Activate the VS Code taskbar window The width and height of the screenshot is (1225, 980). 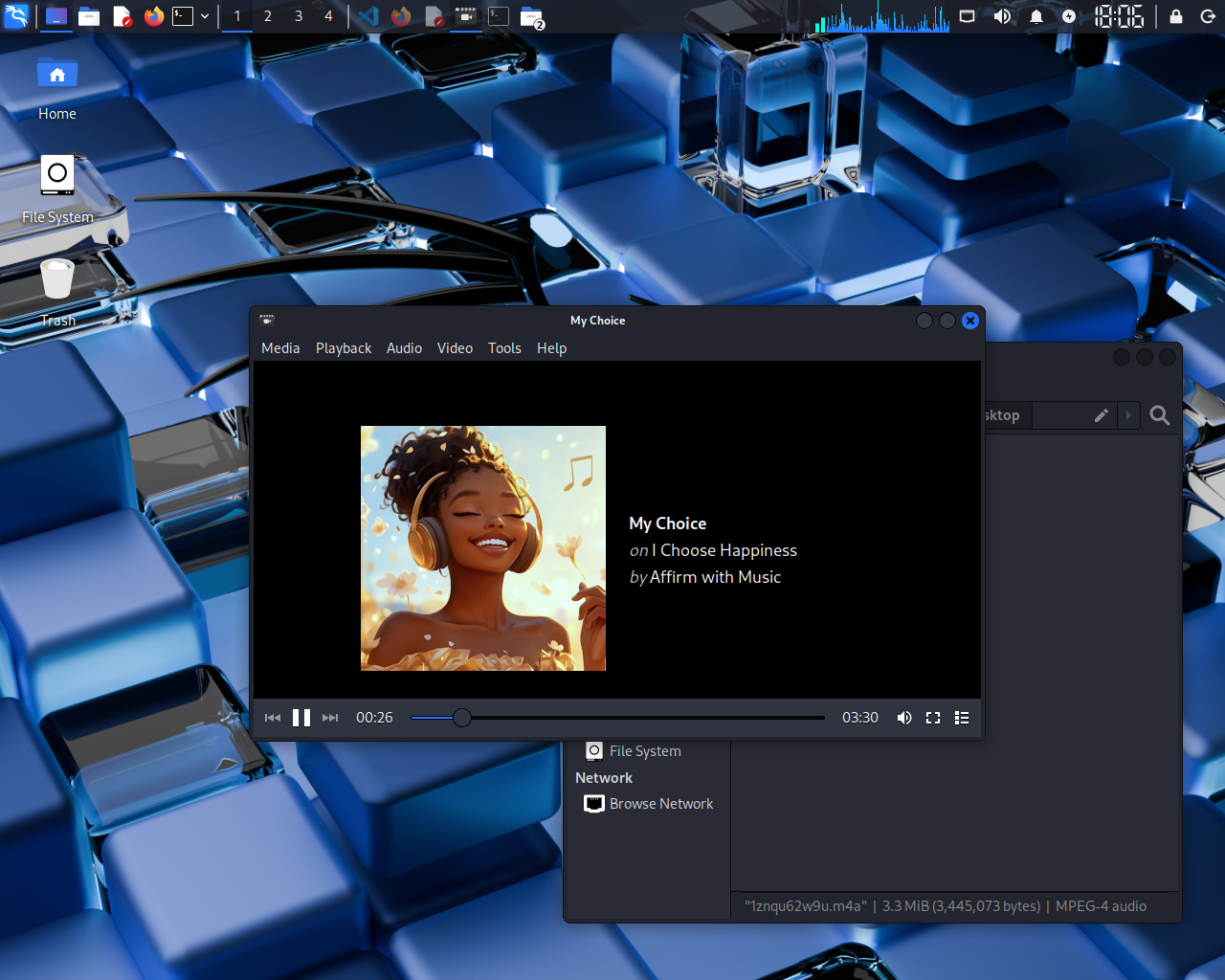(x=368, y=16)
